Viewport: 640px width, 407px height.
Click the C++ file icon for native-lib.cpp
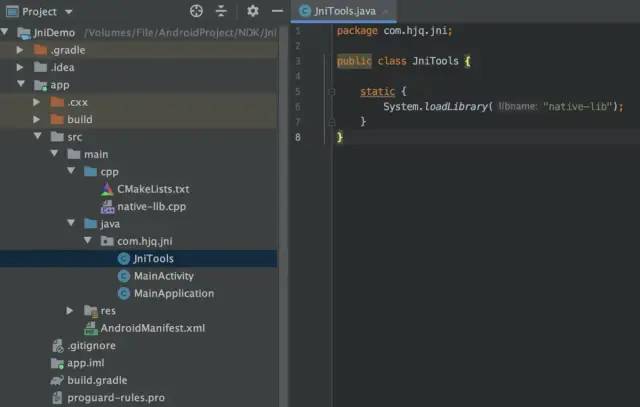(107, 207)
